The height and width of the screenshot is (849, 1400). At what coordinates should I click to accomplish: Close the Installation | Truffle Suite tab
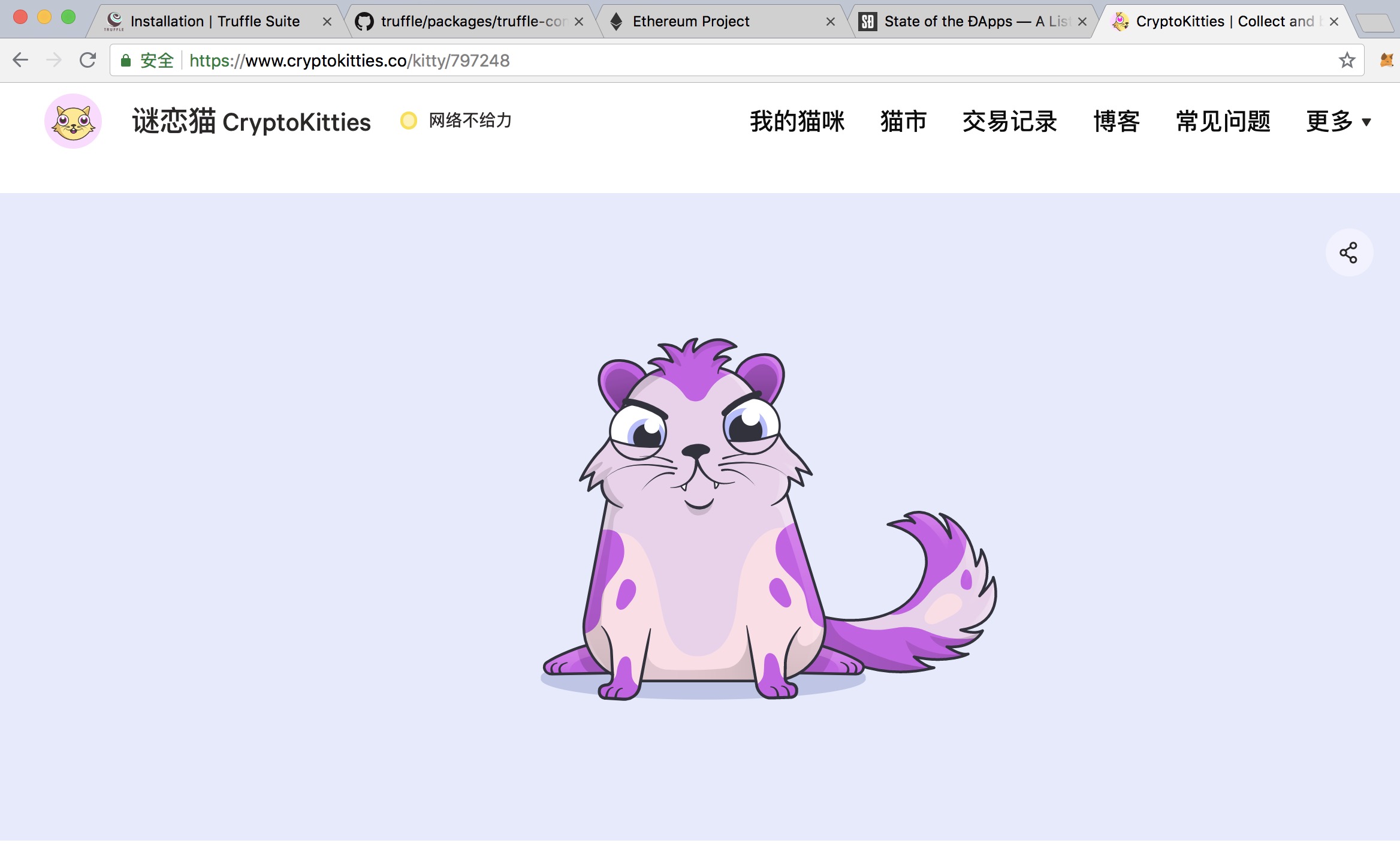[x=327, y=22]
